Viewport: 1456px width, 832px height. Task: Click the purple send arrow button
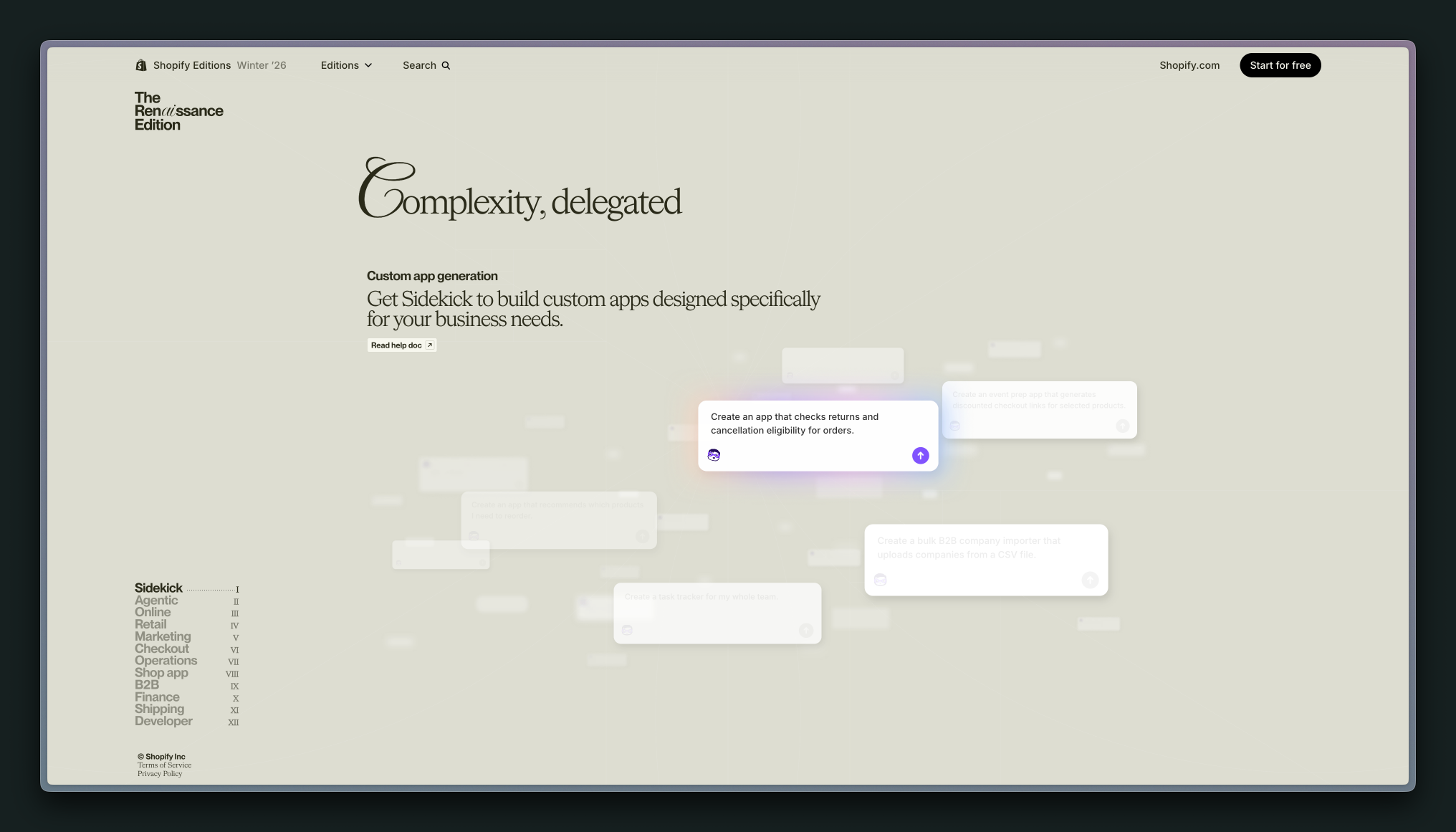[x=920, y=456]
